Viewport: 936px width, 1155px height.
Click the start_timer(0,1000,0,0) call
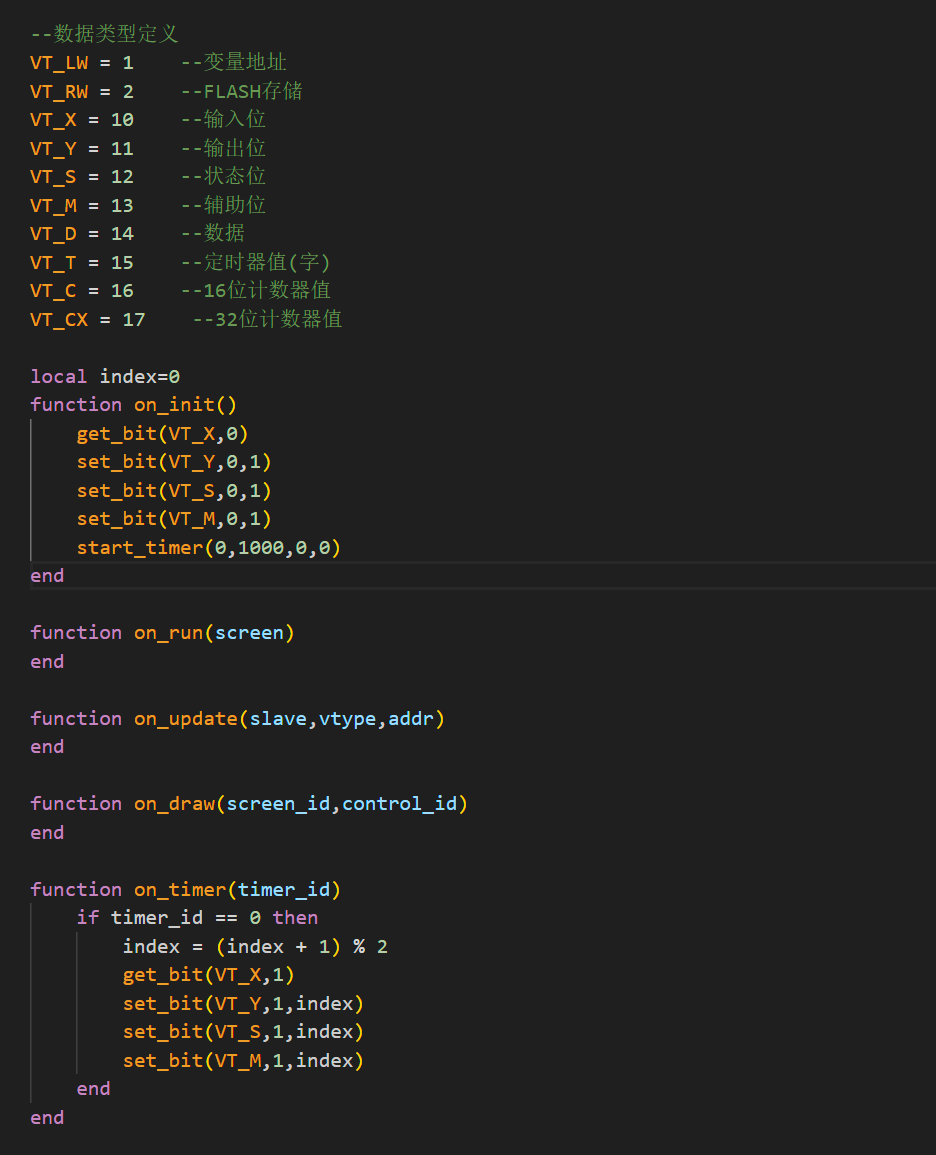coord(209,548)
